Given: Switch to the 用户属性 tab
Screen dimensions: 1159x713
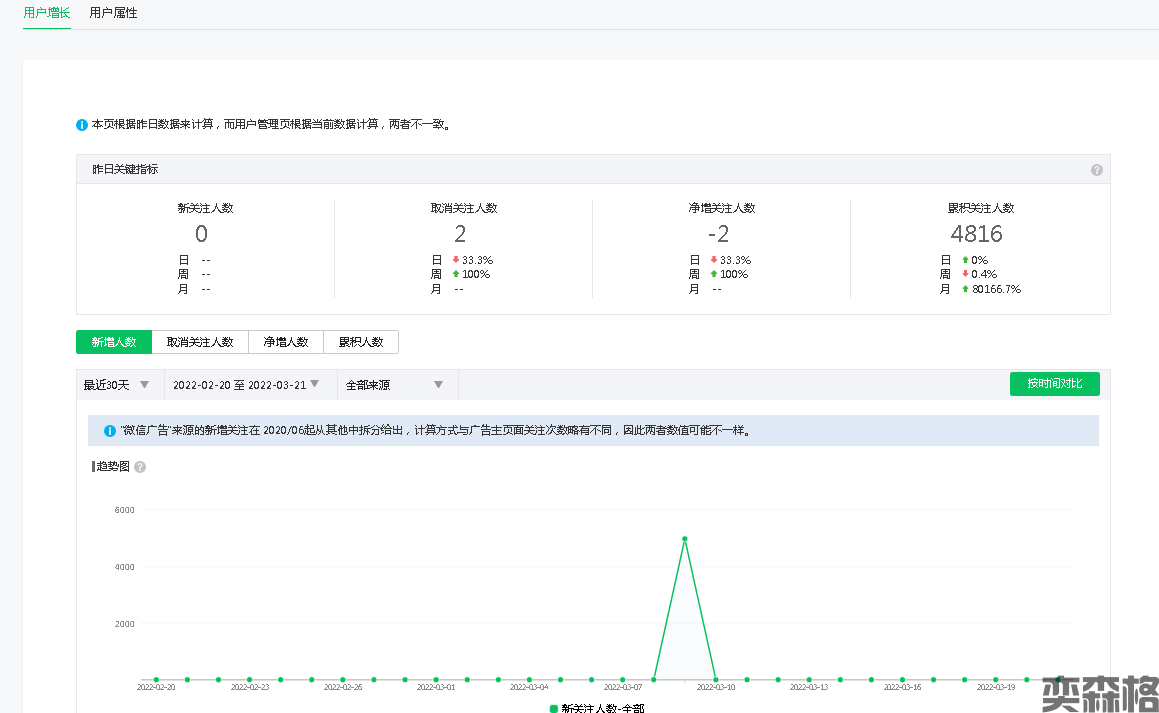Looking at the screenshot, I should pos(113,13).
